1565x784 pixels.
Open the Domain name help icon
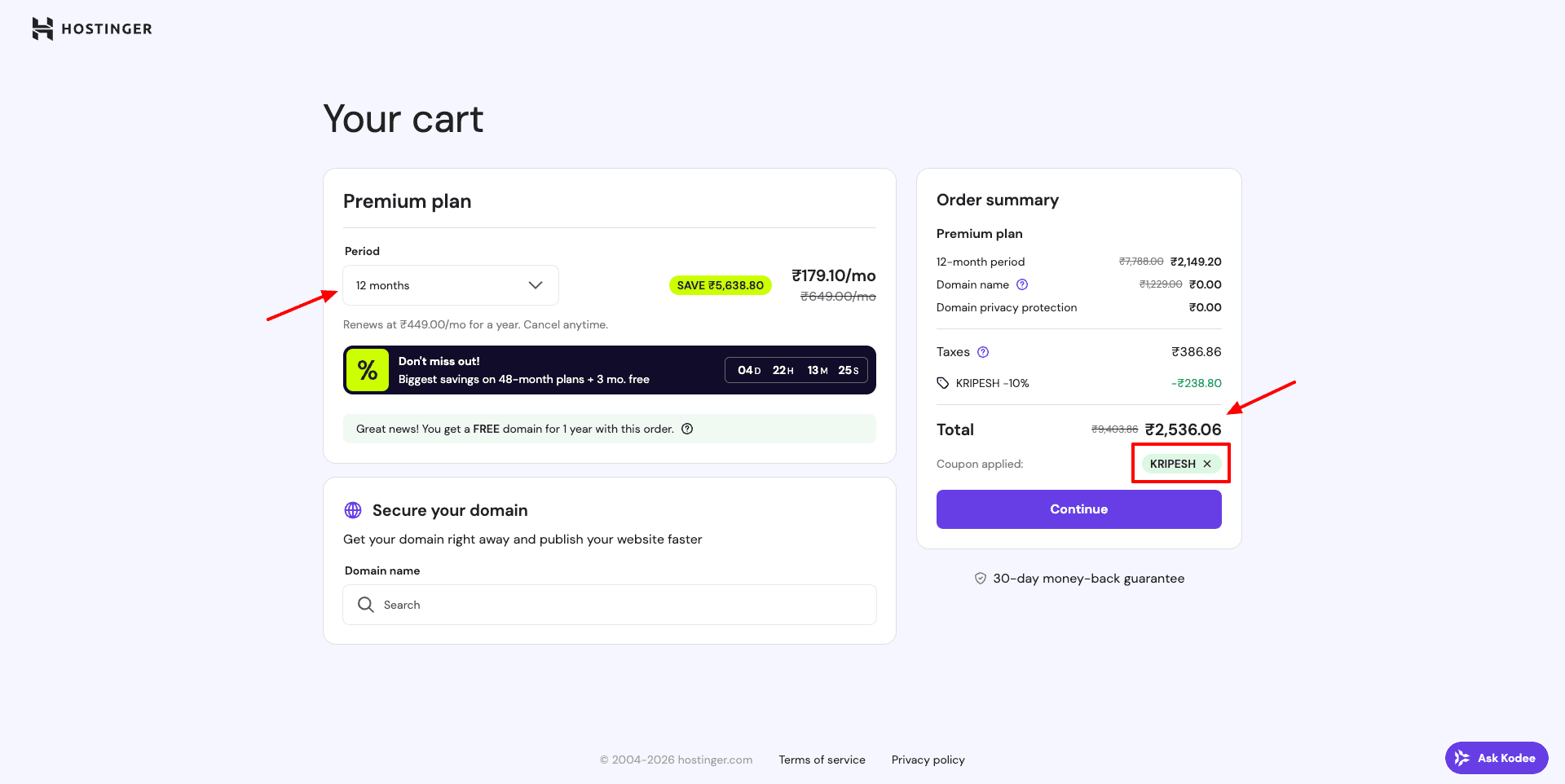pos(1022,284)
